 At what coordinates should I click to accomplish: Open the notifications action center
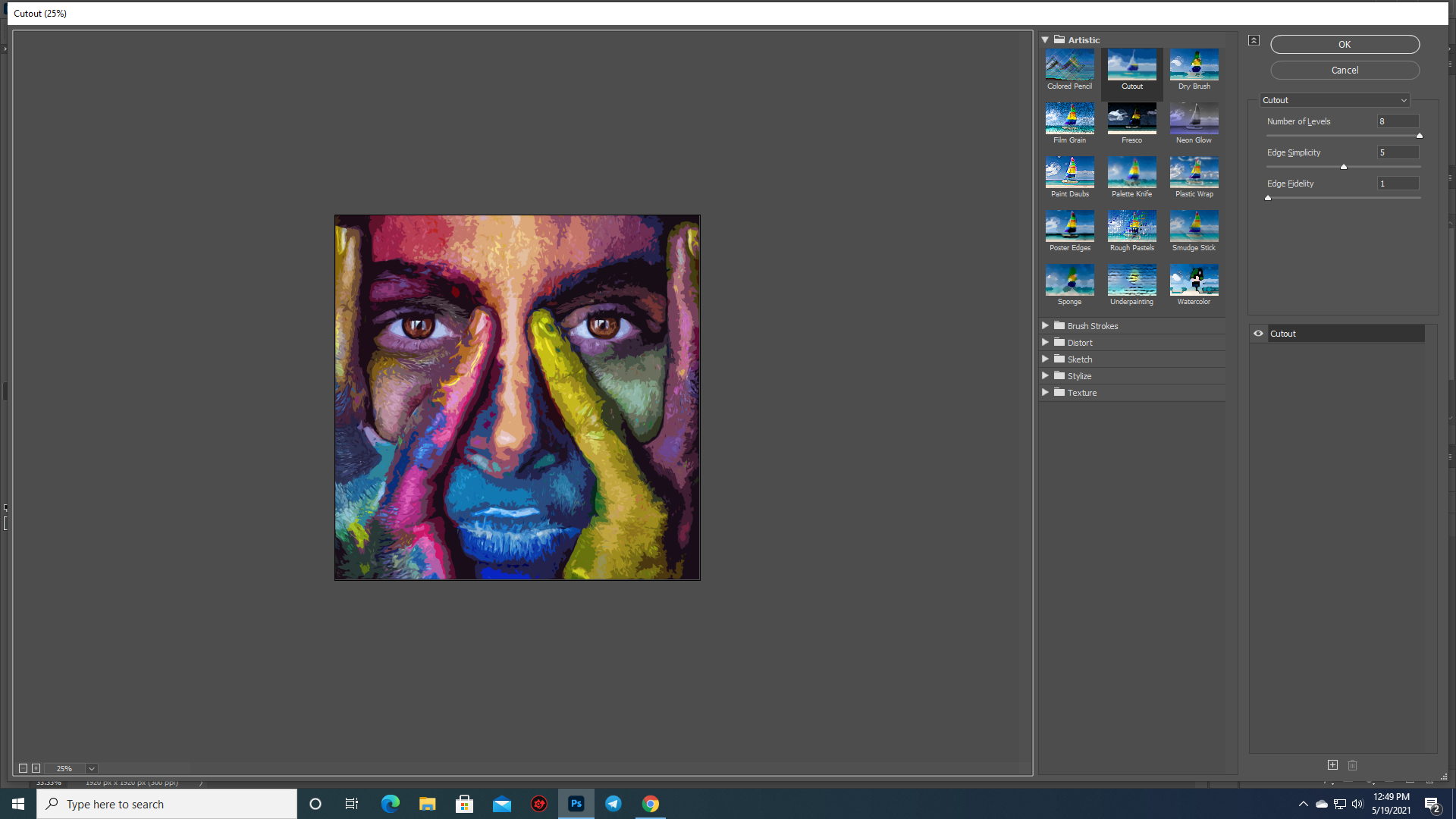click(1432, 804)
